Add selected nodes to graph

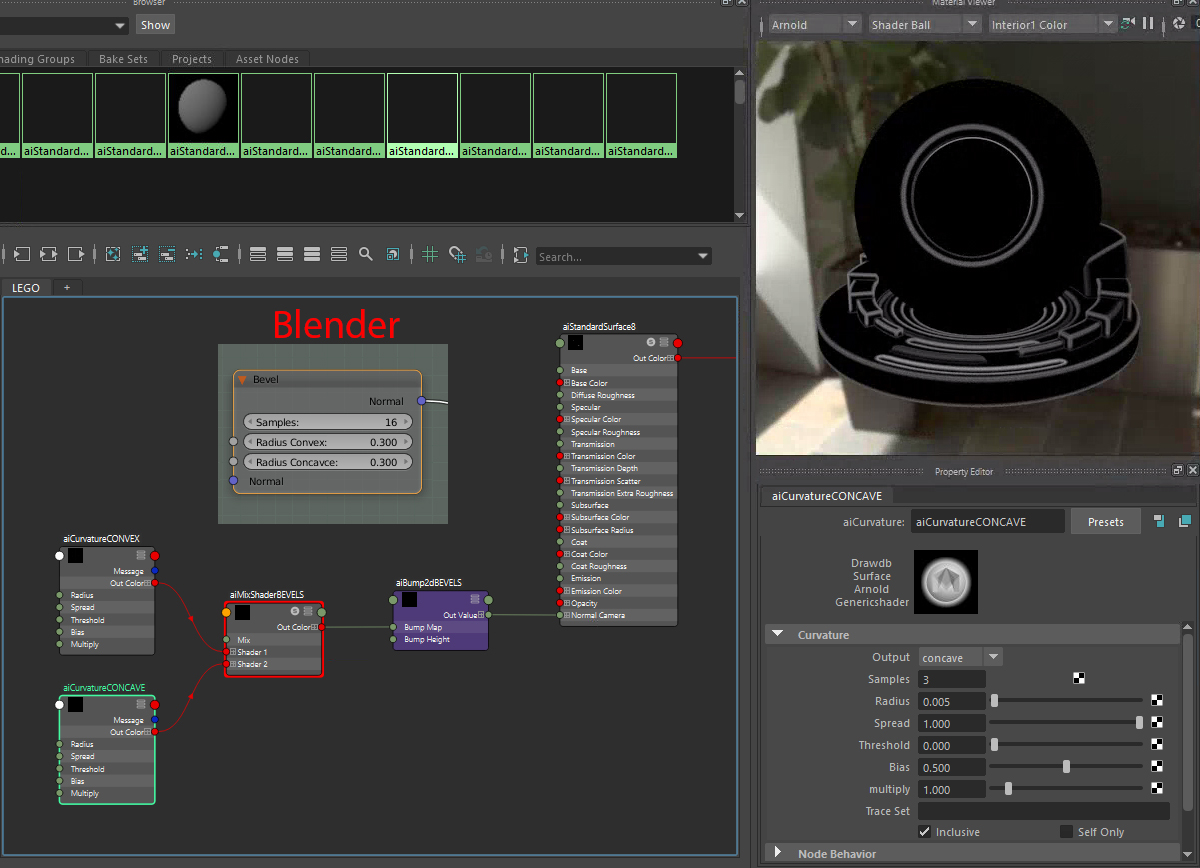(x=139, y=254)
